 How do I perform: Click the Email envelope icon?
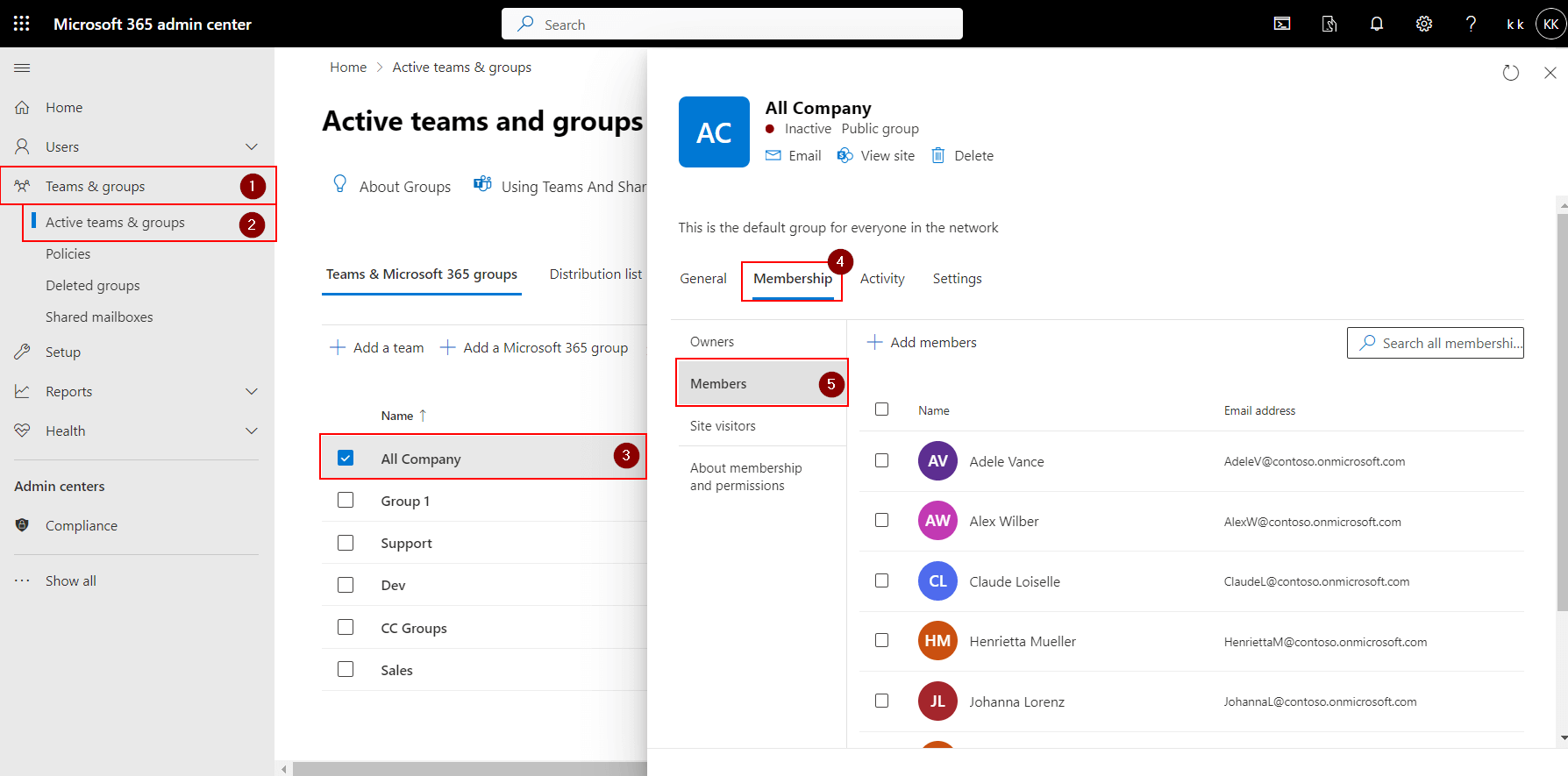pyautogui.click(x=773, y=155)
